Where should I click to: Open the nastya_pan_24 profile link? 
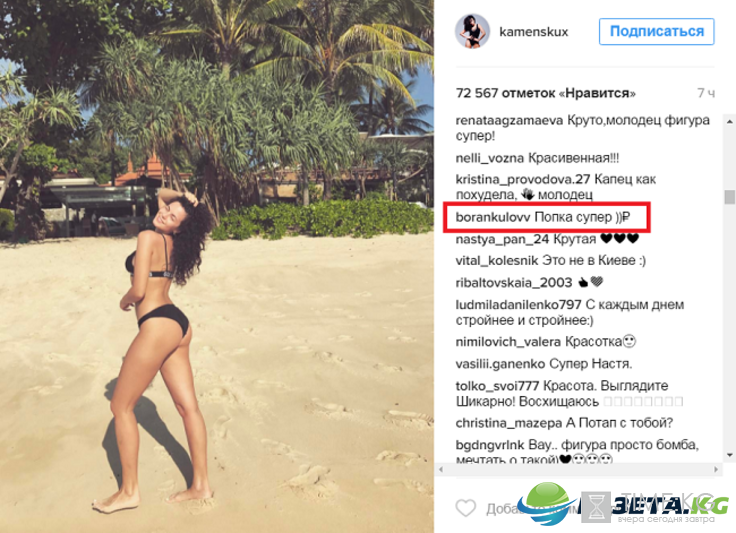tap(502, 239)
